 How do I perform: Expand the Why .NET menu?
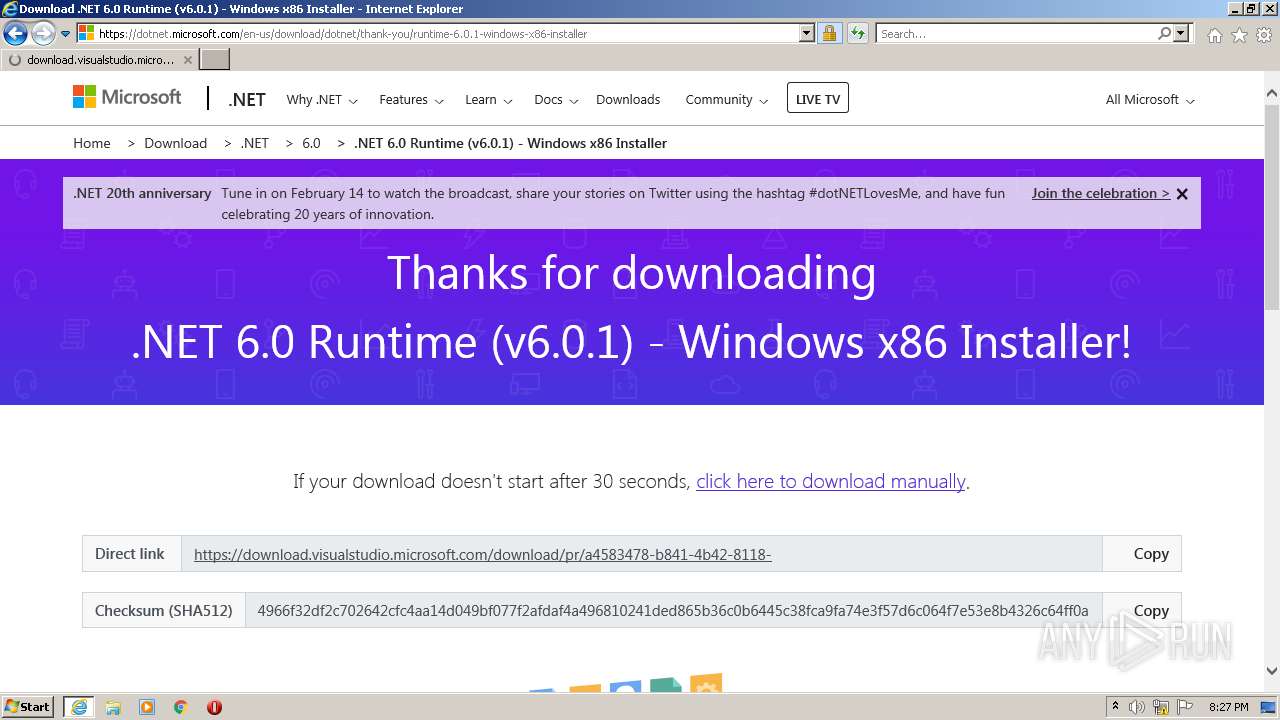click(321, 99)
